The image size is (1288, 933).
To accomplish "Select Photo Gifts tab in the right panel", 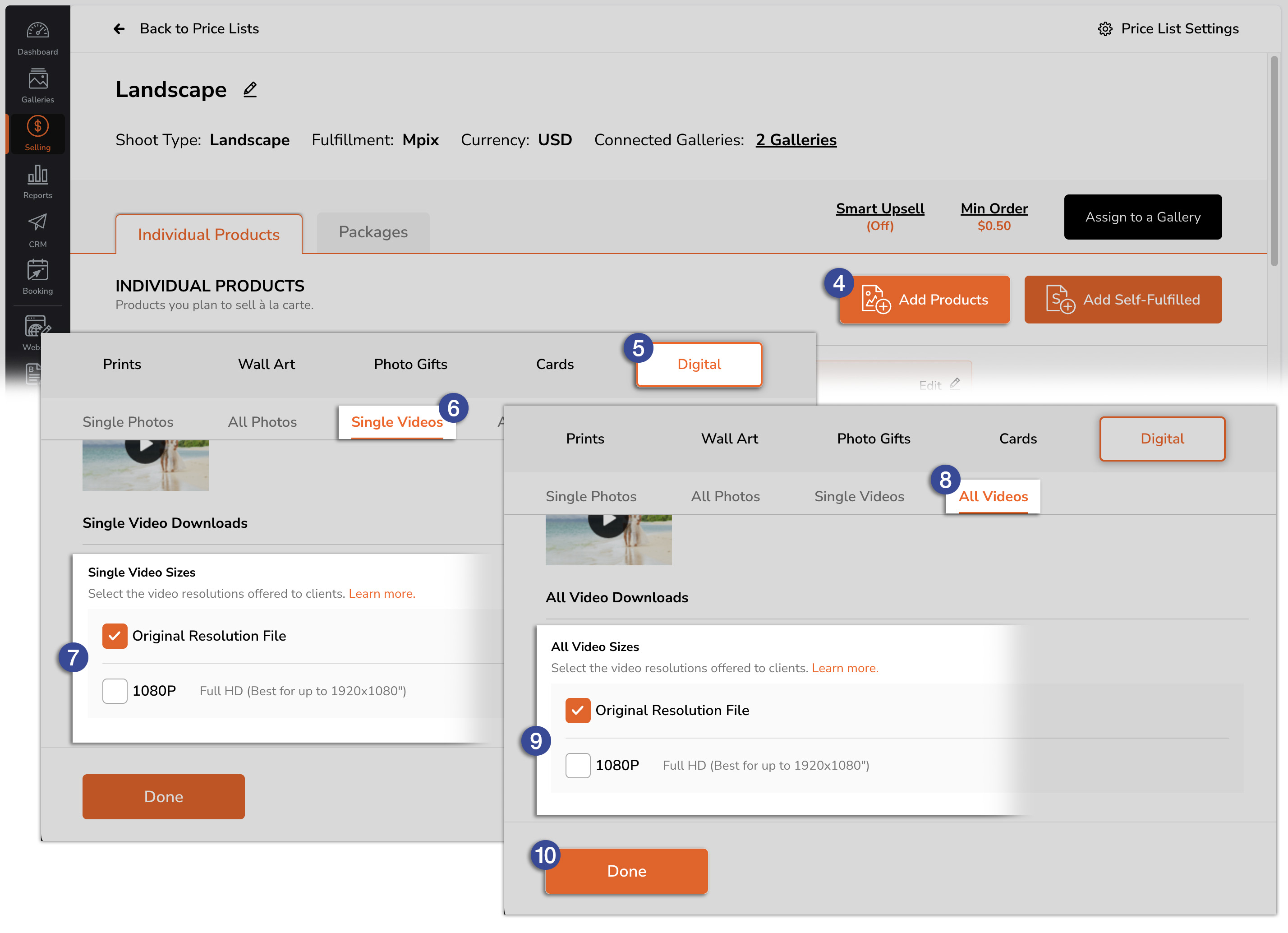I will coord(874,439).
